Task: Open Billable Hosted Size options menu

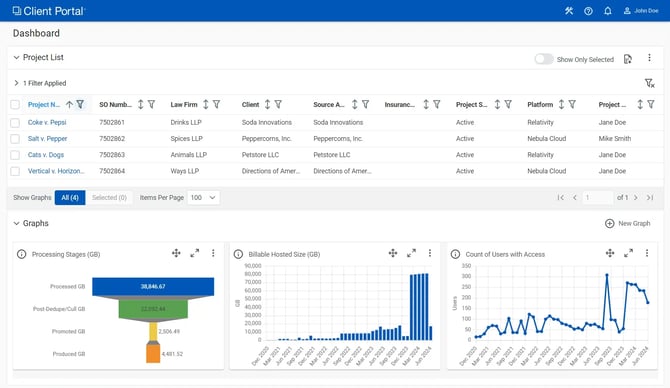Action: tap(430, 253)
